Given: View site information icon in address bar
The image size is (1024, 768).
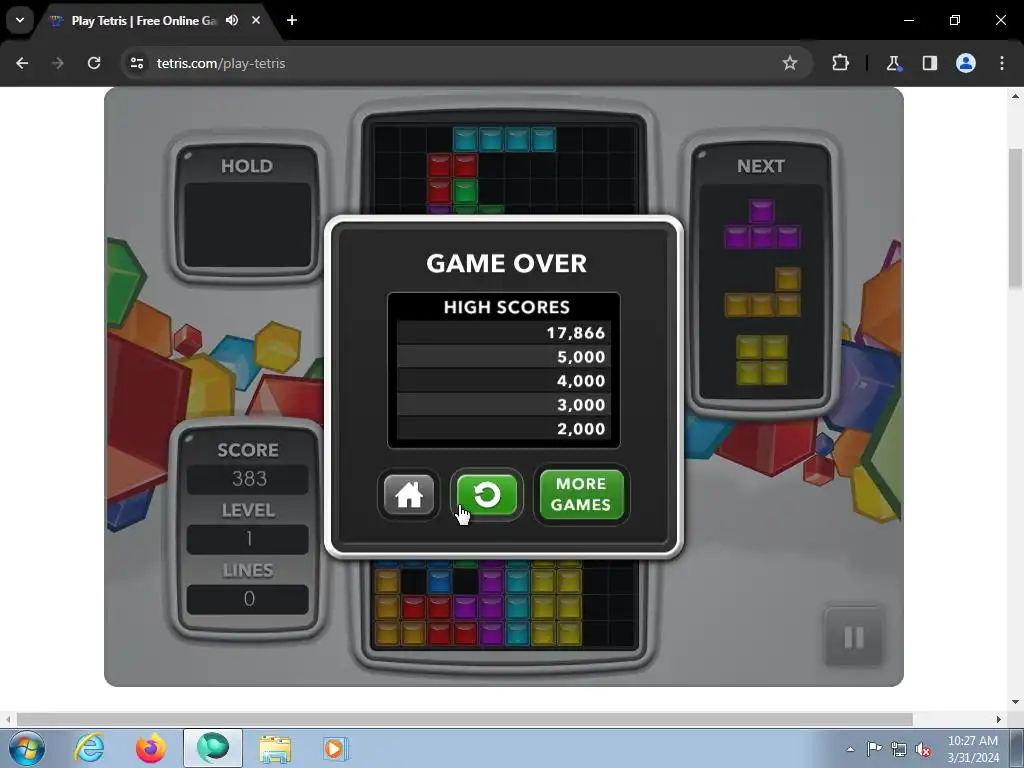Looking at the screenshot, I should [x=137, y=63].
